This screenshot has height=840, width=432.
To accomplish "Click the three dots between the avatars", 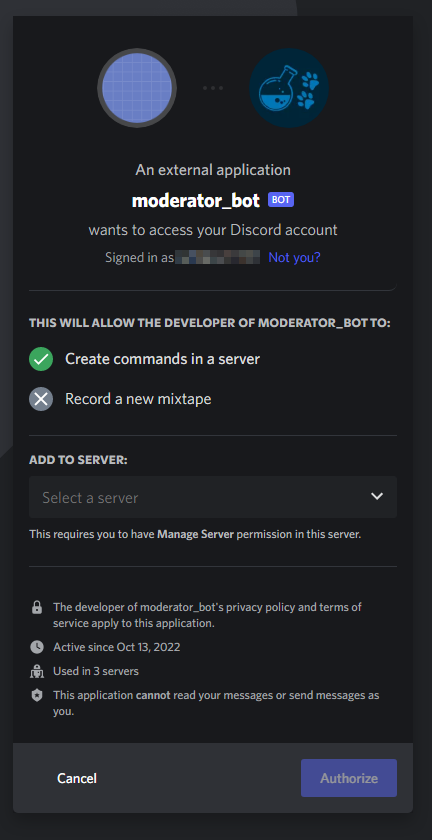I will (213, 88).
